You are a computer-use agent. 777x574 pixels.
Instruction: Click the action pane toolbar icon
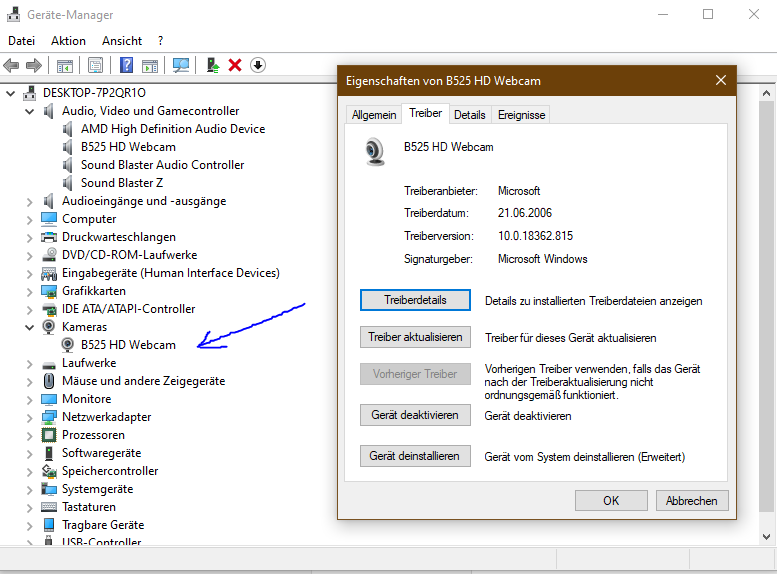pos(150,65)
